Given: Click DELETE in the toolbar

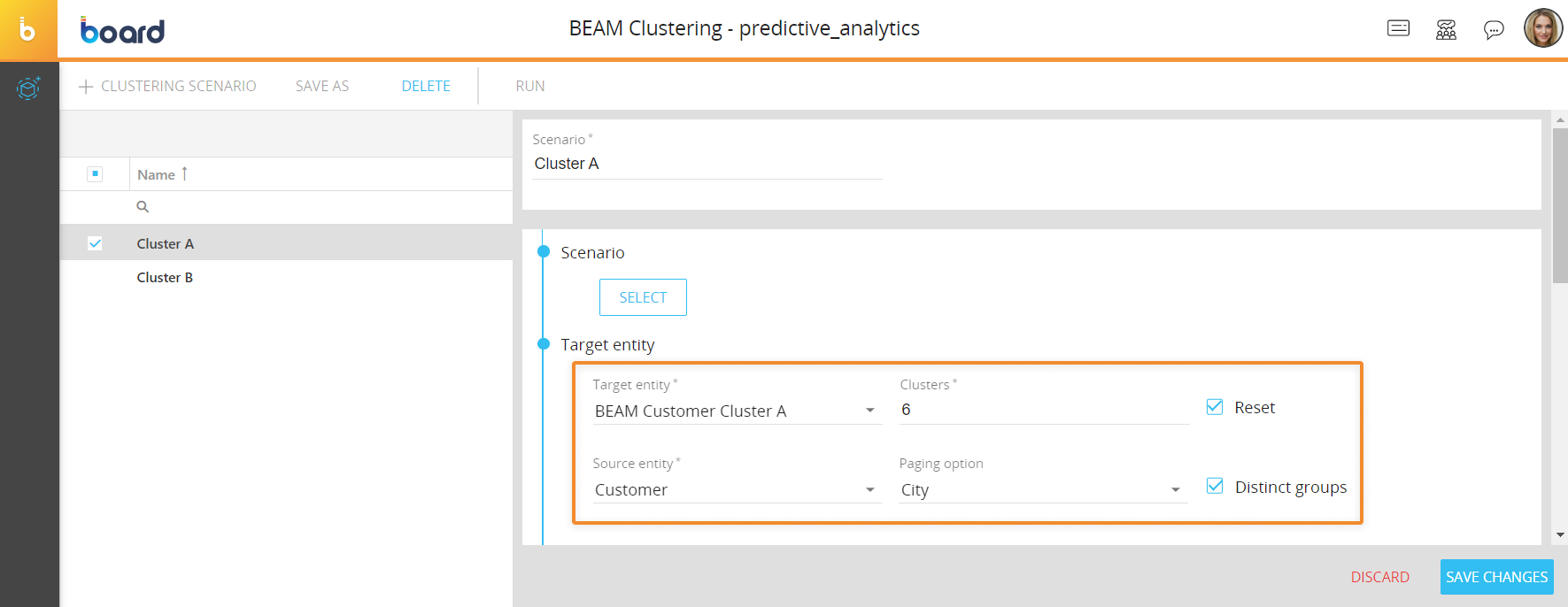Looking at the screenshot, I should [x=426, y=86].
